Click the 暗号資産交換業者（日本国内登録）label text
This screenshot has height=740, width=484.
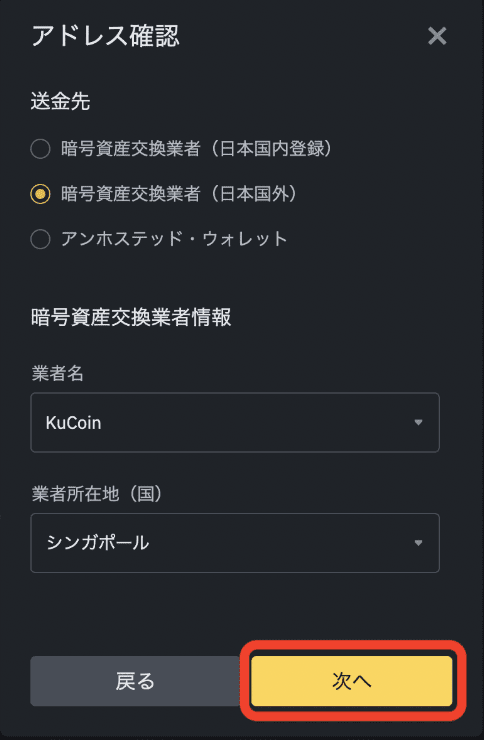[x=197, y=149]
